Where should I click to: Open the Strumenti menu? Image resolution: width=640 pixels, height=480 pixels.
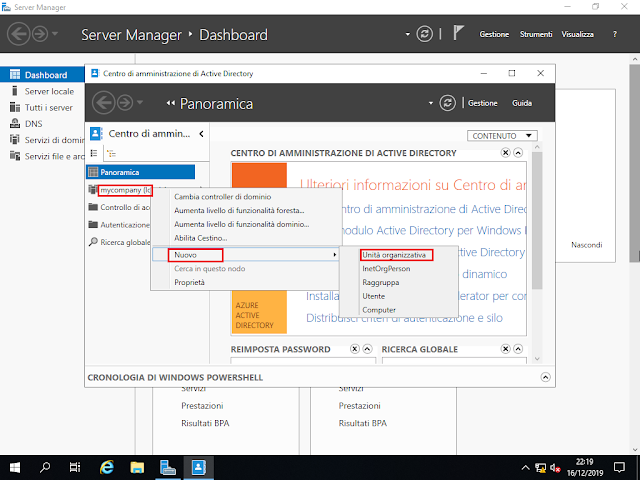coord(536,34)
